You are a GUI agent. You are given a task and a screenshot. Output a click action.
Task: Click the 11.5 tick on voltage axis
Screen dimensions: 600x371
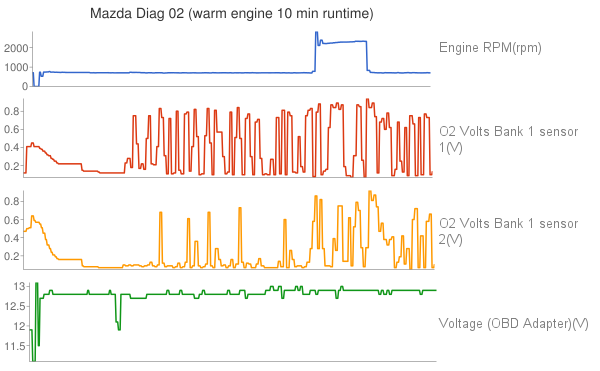[x=15, y=347]
